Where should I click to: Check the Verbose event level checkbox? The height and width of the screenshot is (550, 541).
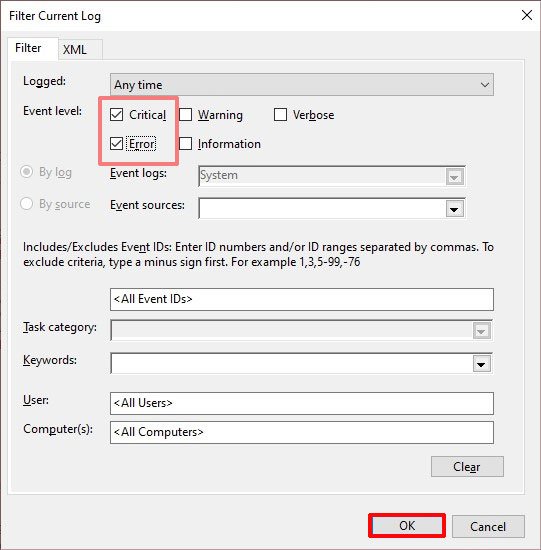tap(280, 115)
